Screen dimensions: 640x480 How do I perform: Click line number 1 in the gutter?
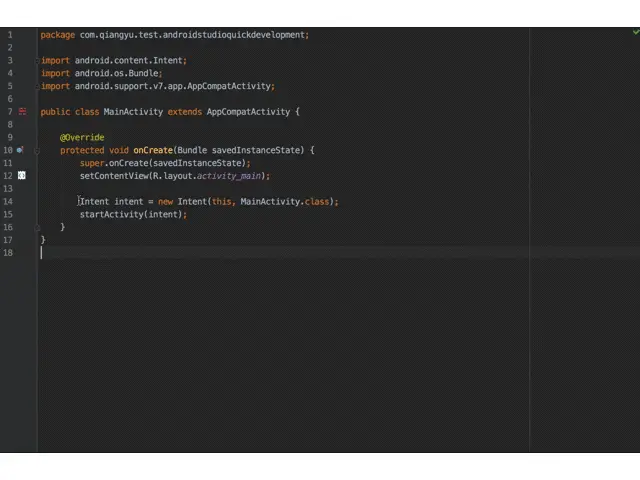tap(10, 35)
